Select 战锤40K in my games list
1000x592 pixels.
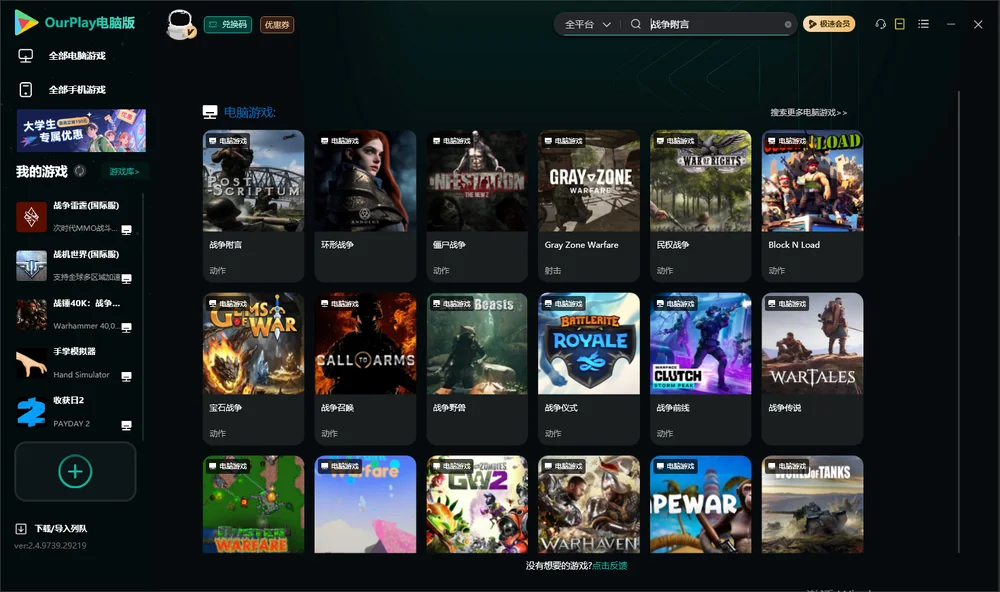pos(77,314)
